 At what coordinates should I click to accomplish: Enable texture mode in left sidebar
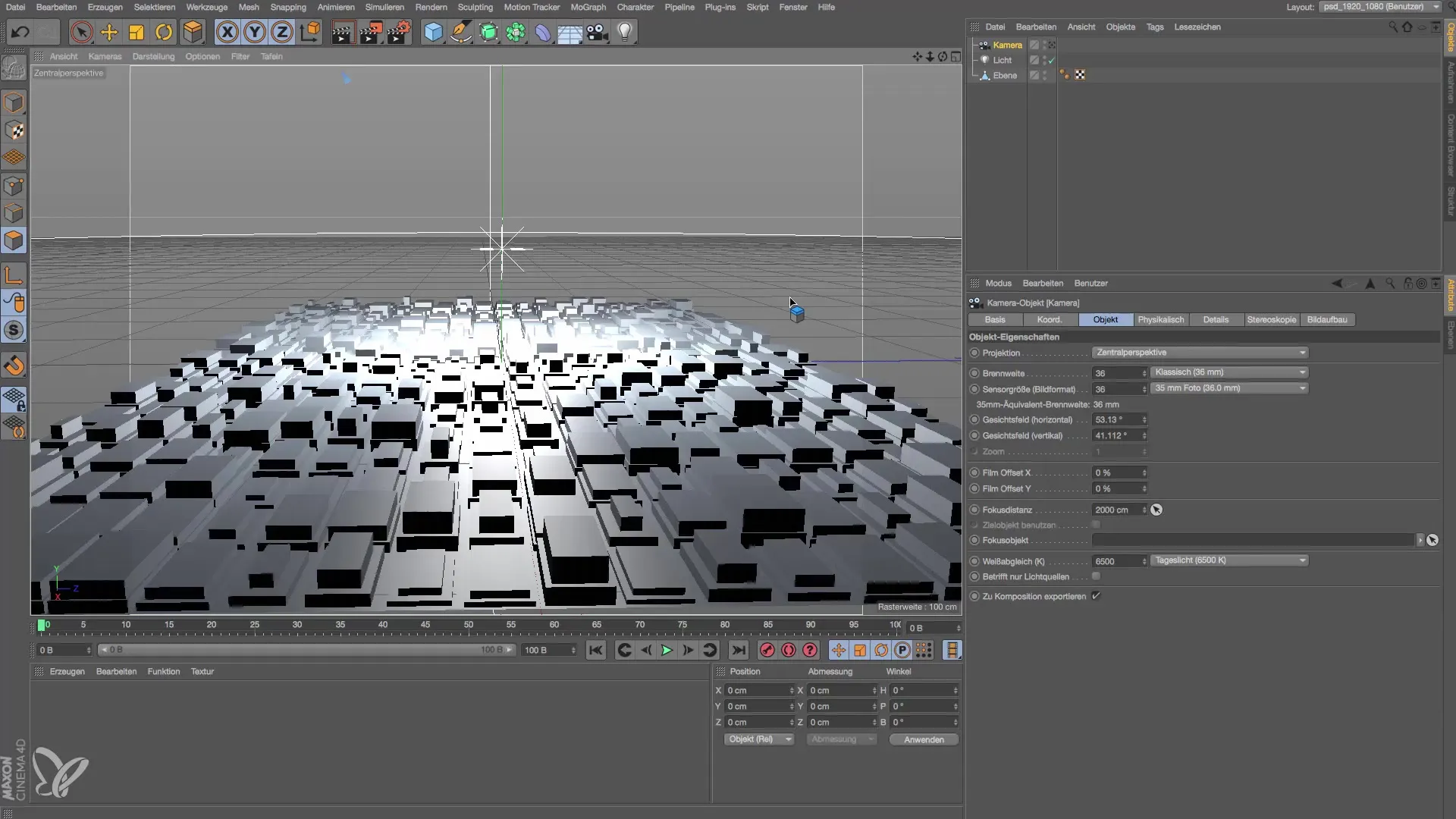coord(14,130)
